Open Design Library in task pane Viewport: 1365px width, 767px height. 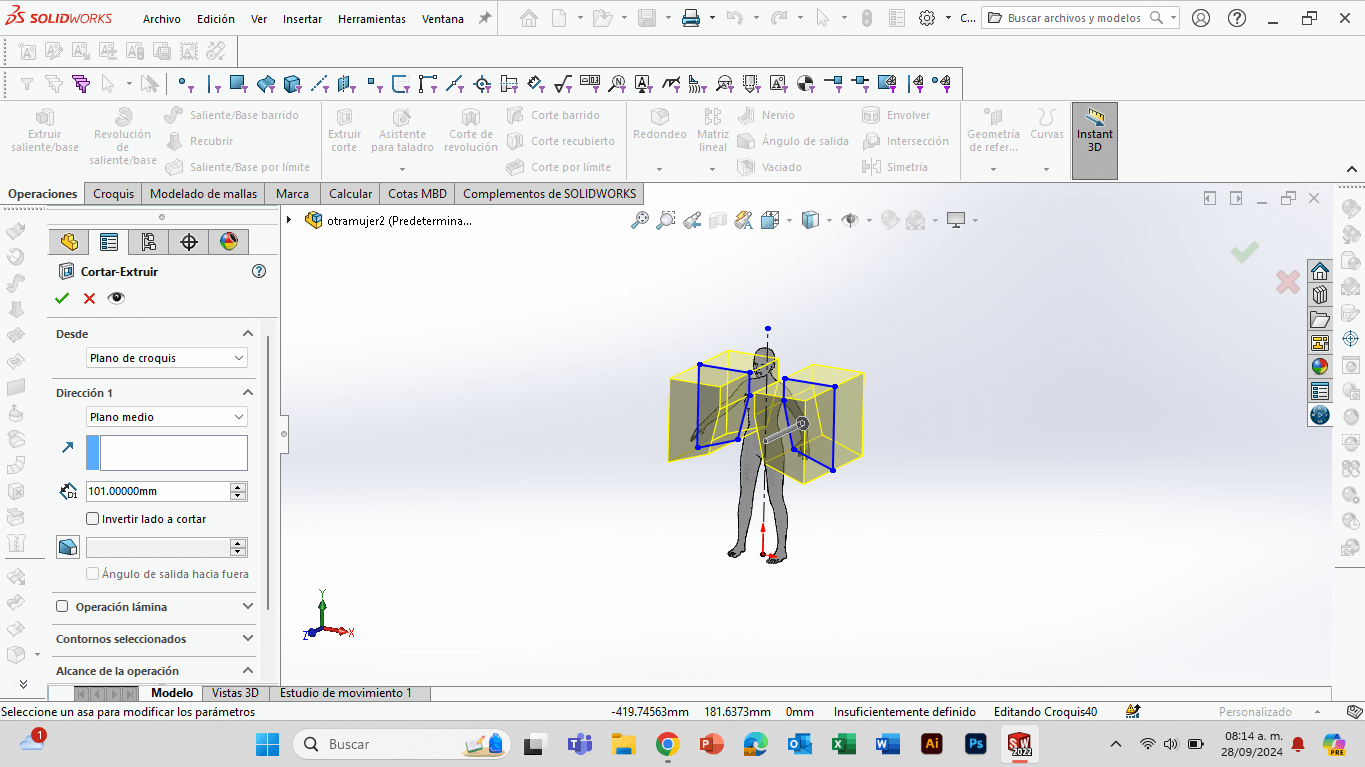point(1320,295)
